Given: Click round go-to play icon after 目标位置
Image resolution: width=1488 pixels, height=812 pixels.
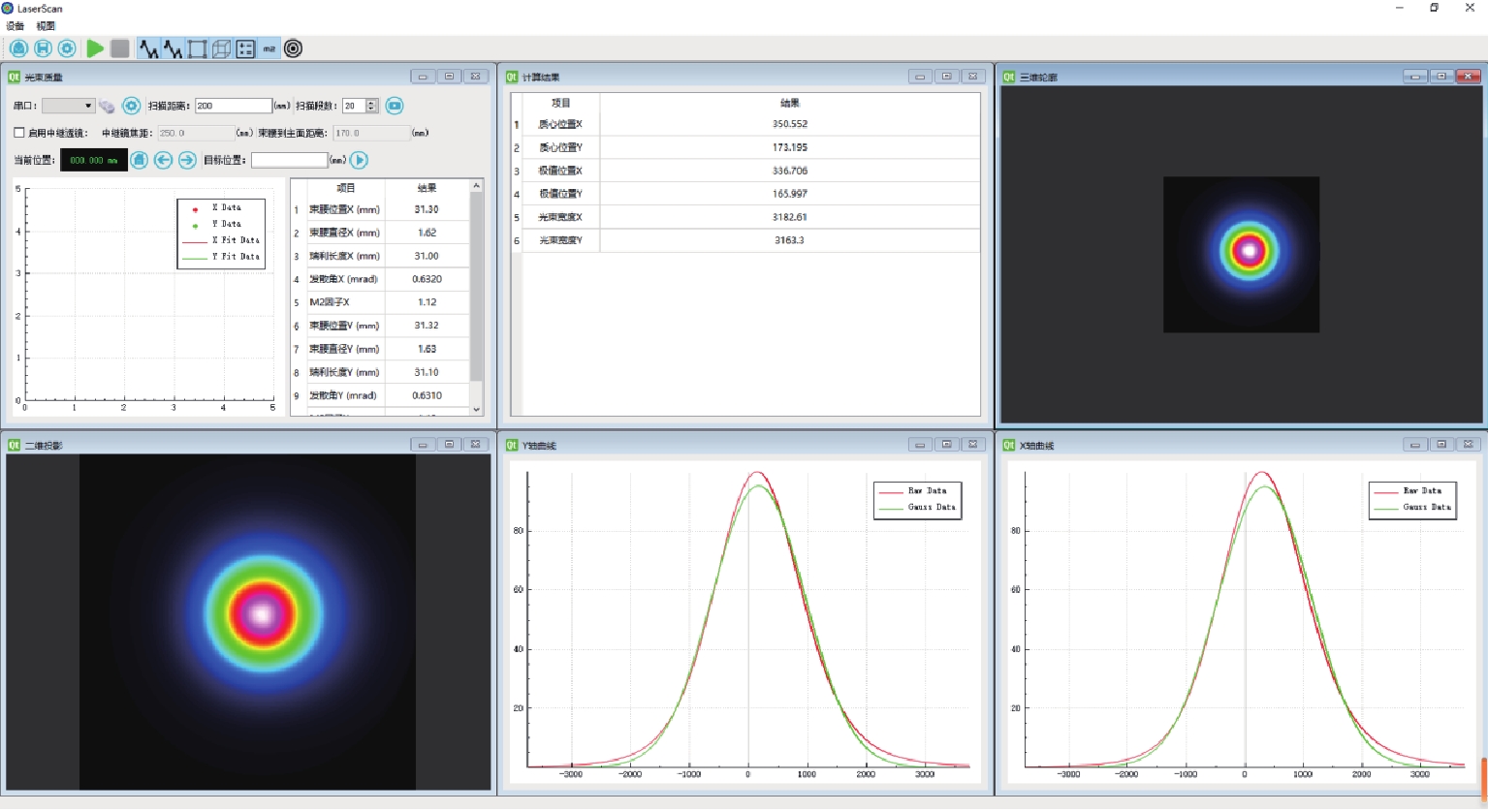Looking at the screenshot, I should click(359, 160).
